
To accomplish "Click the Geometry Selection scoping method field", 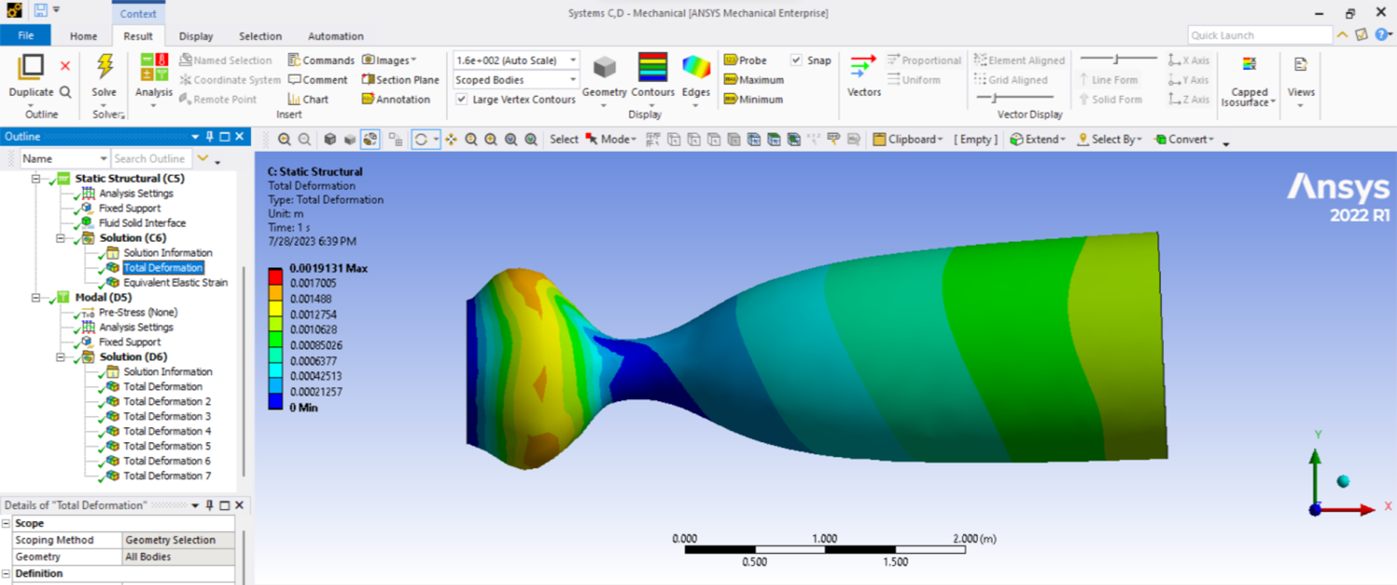I will pos(178,540).
